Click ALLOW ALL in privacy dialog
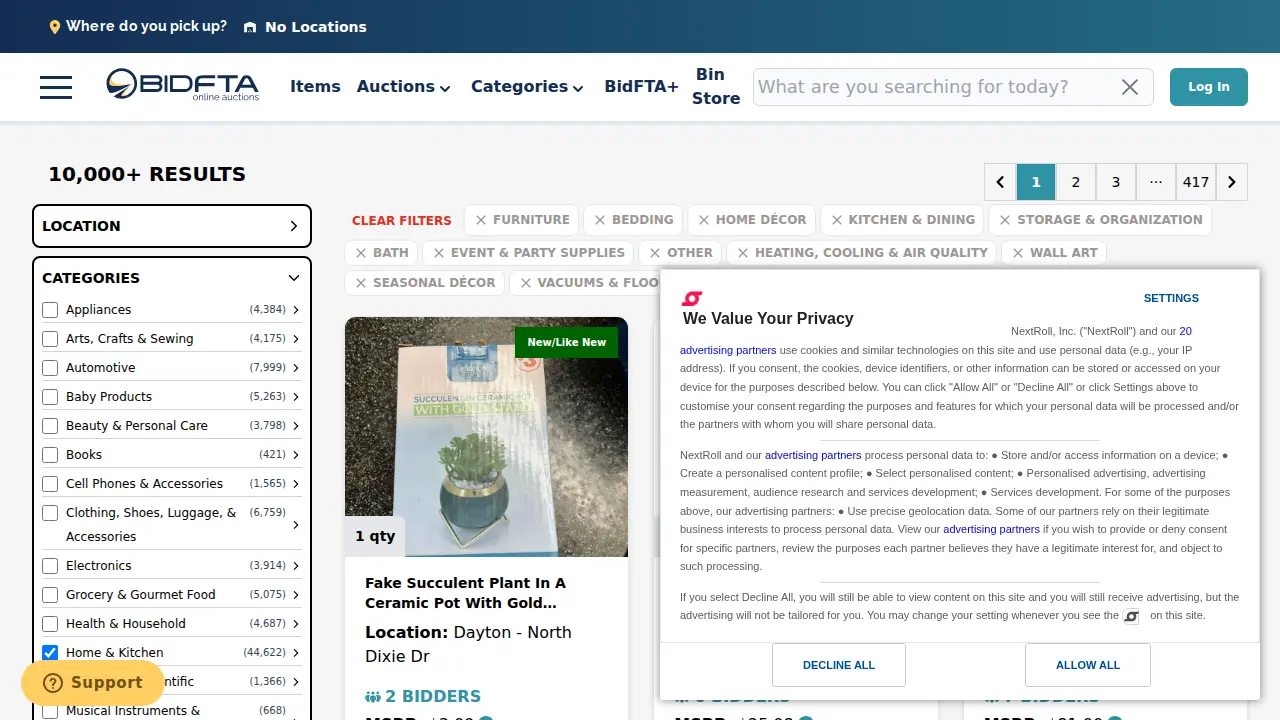The width and height of the screenshot is (1280, 720). coord(1088,665)
